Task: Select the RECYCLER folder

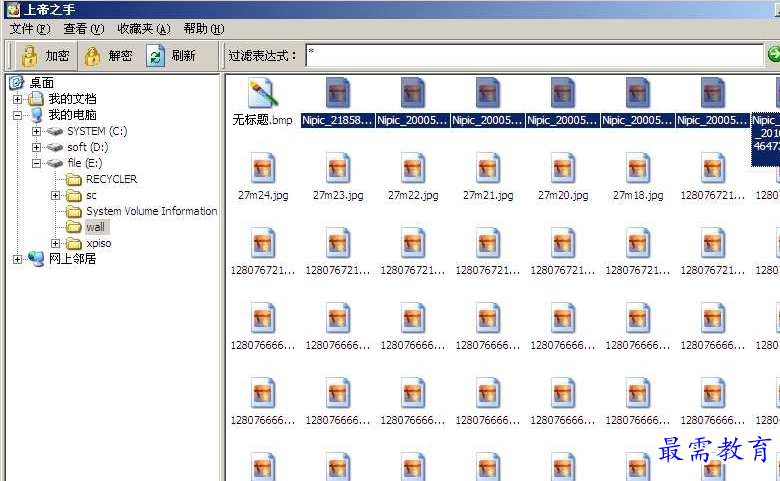Action: (x=111, y=179)
